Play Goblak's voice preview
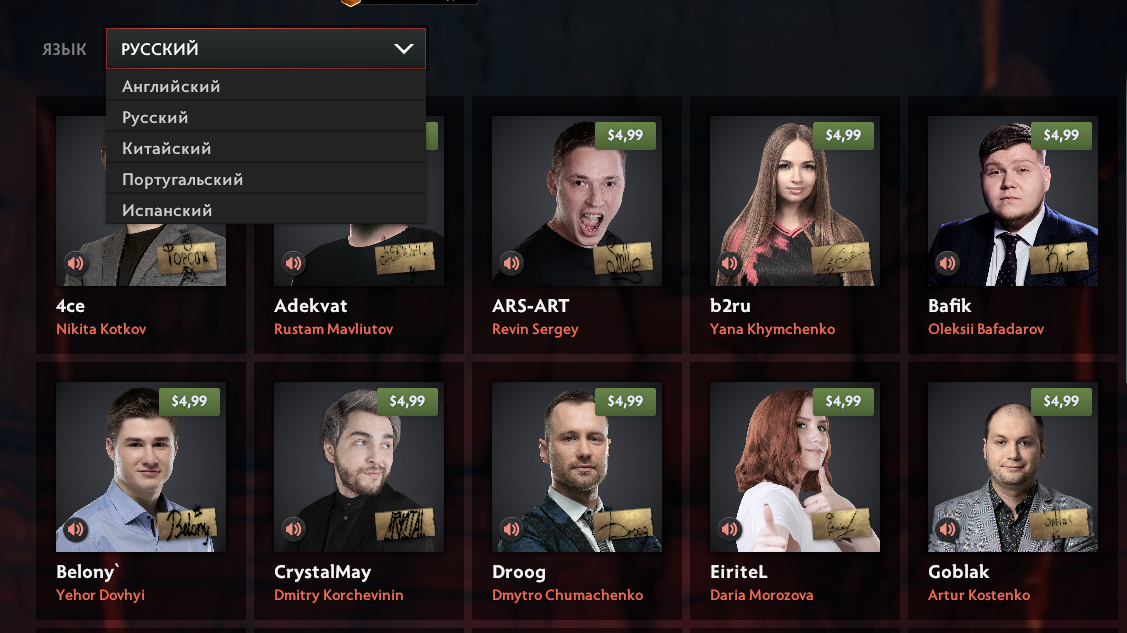 947,530
